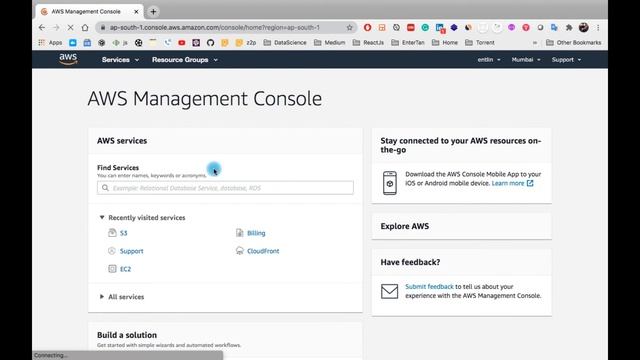
Task: Open the Services dropdown menu
Action: [120, 60]
